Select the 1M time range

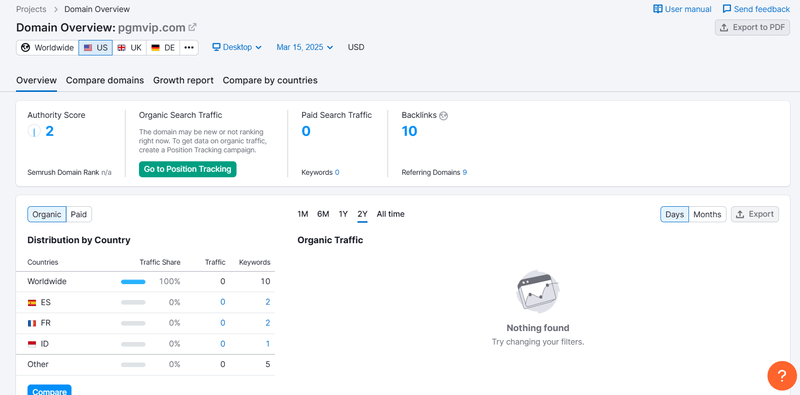tap(303, 214)
